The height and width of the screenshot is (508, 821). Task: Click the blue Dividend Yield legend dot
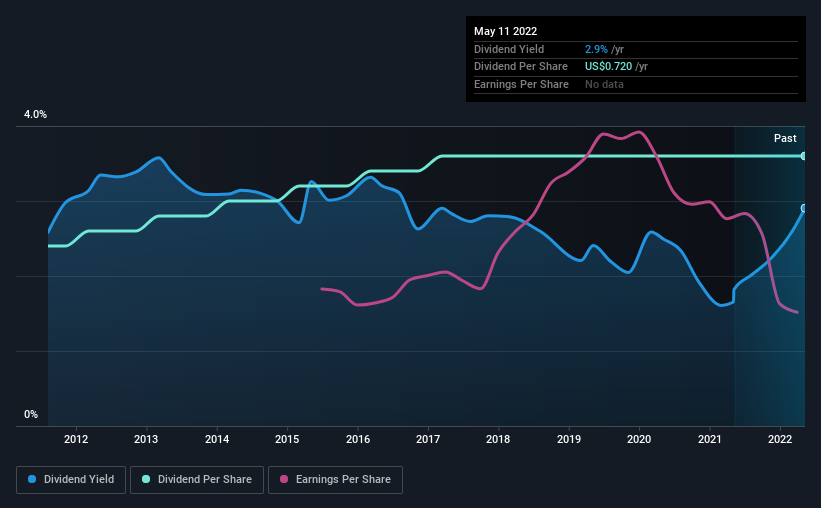pos(32,479)
